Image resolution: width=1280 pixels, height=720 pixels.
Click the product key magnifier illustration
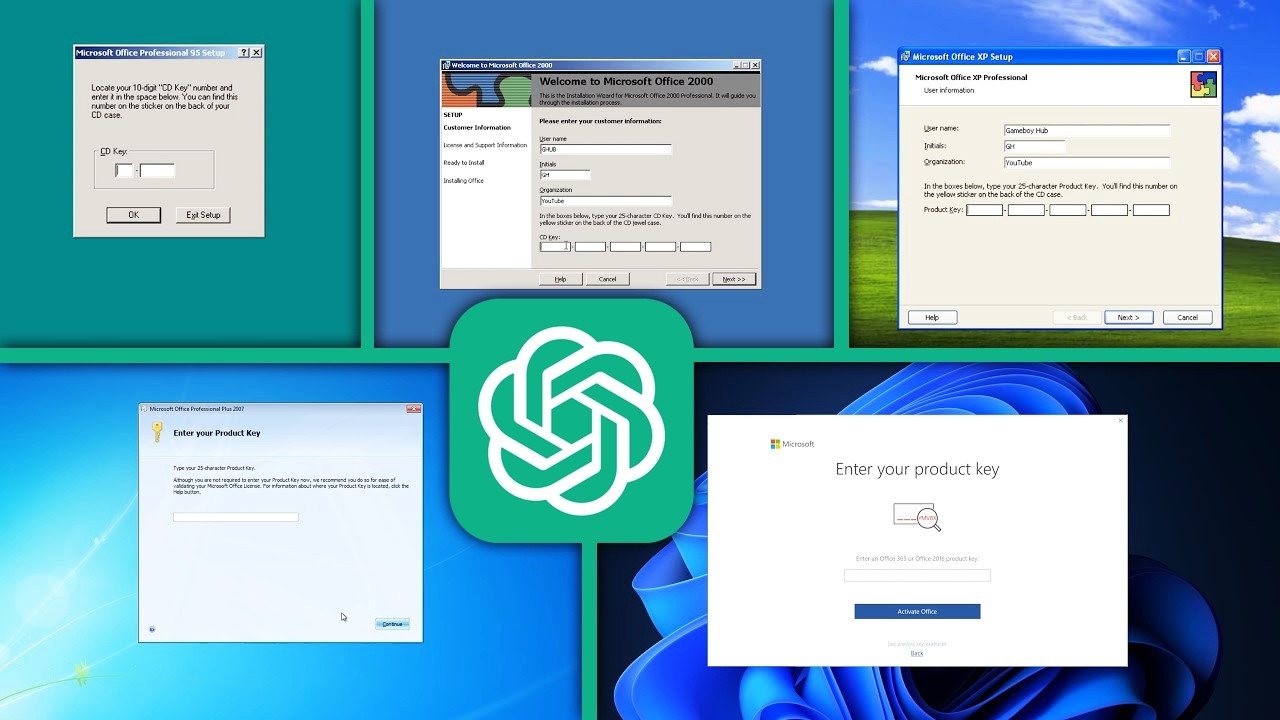coord(917,517)
